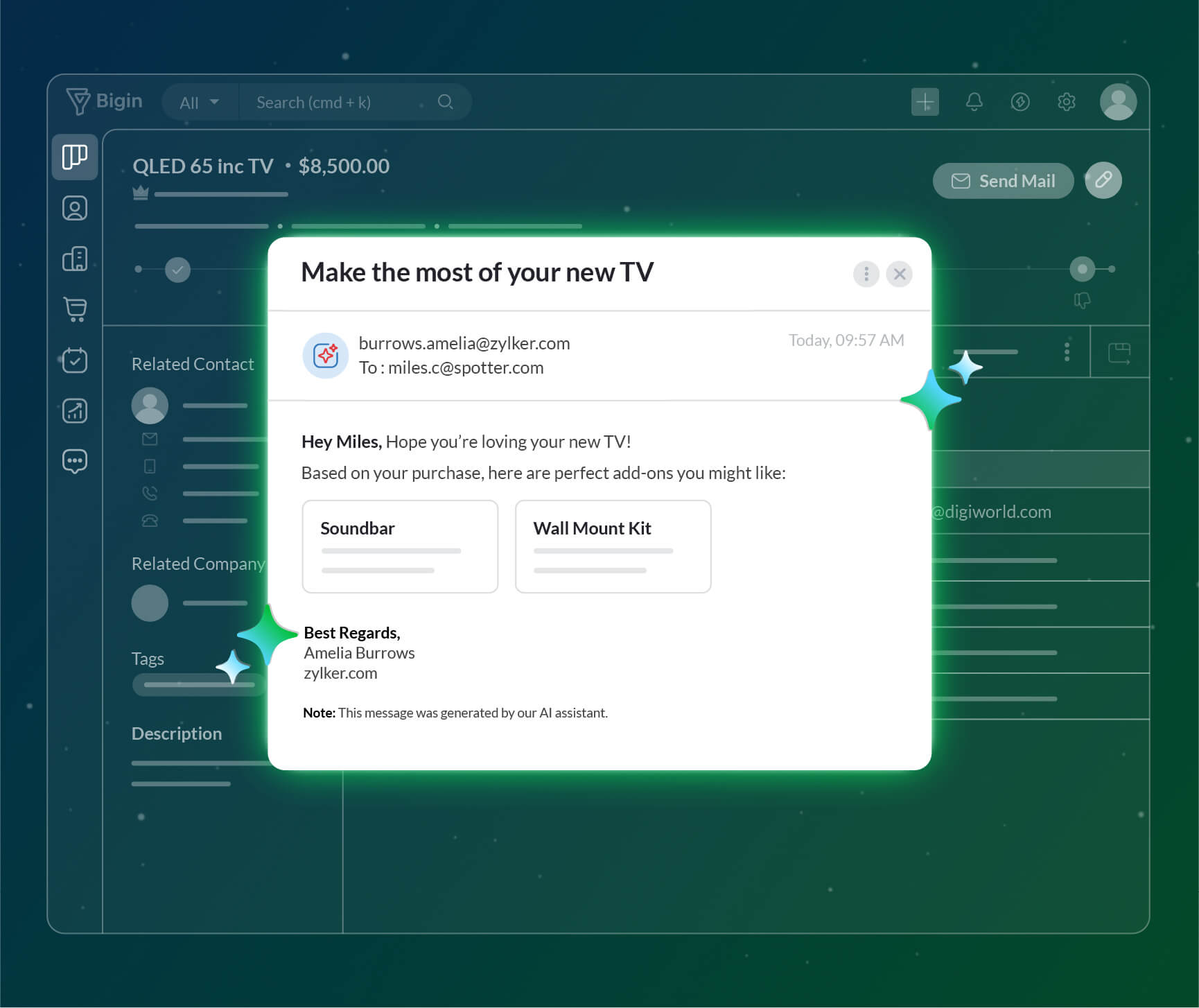Click the plus create-new icon
The image size is (1199, 1008).
pos(925,102)
